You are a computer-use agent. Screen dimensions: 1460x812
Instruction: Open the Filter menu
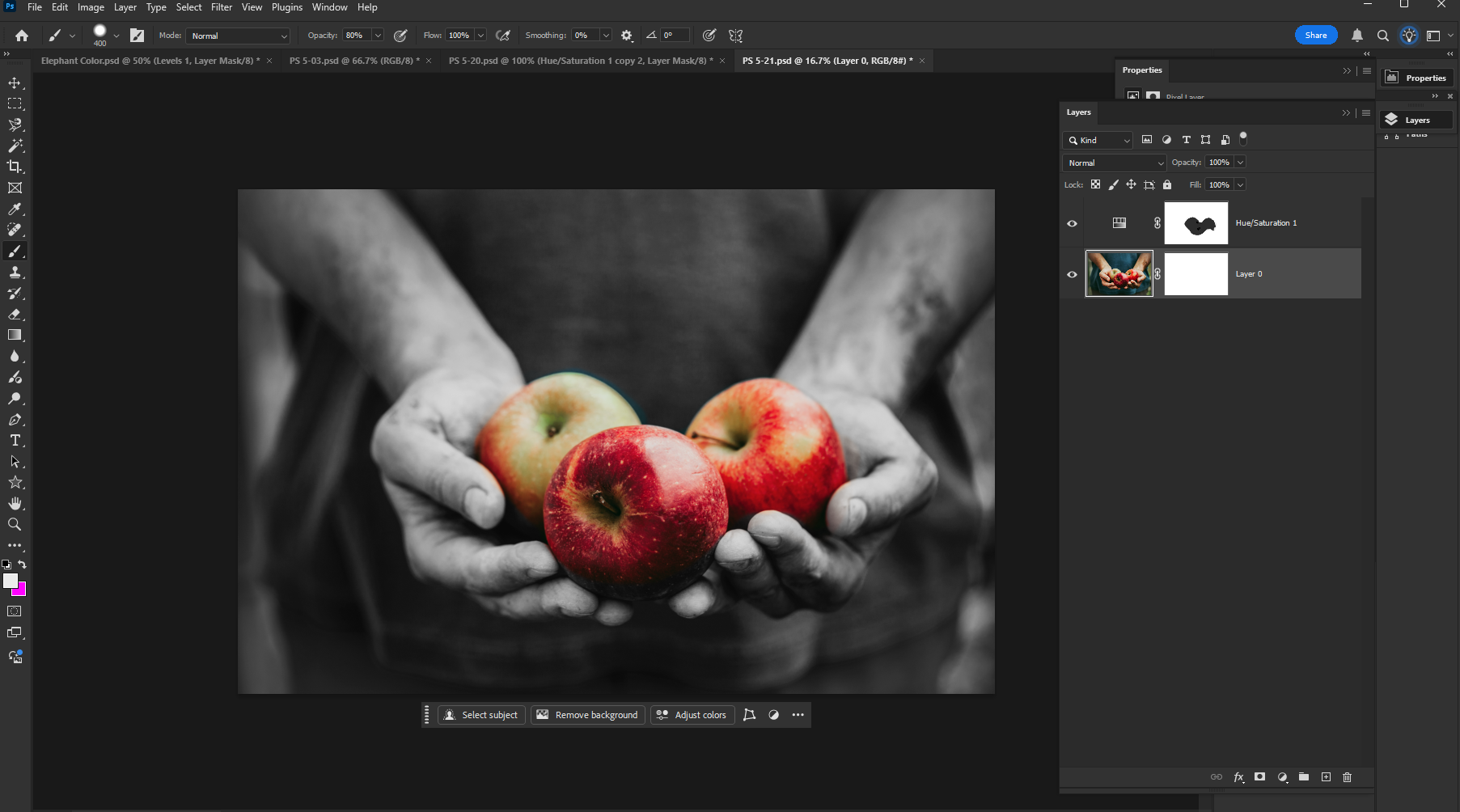(x=222, y=7)
